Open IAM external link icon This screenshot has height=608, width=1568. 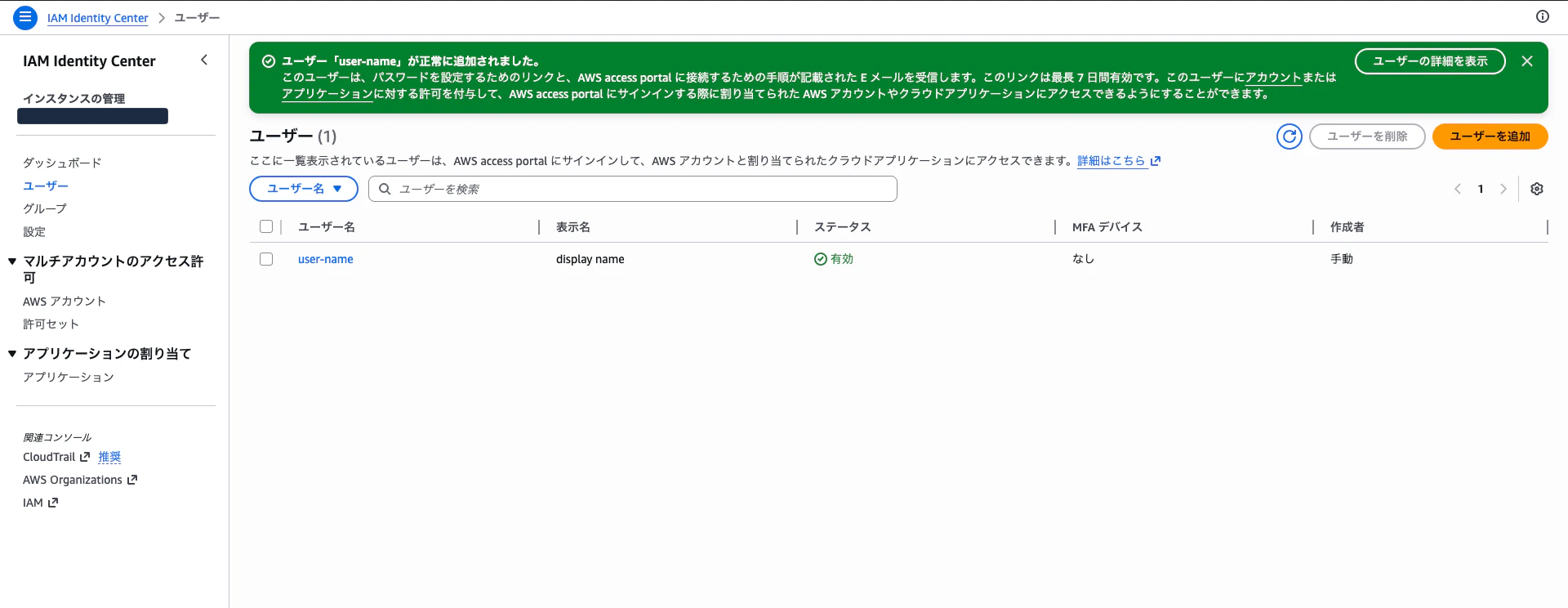[53, 503]
